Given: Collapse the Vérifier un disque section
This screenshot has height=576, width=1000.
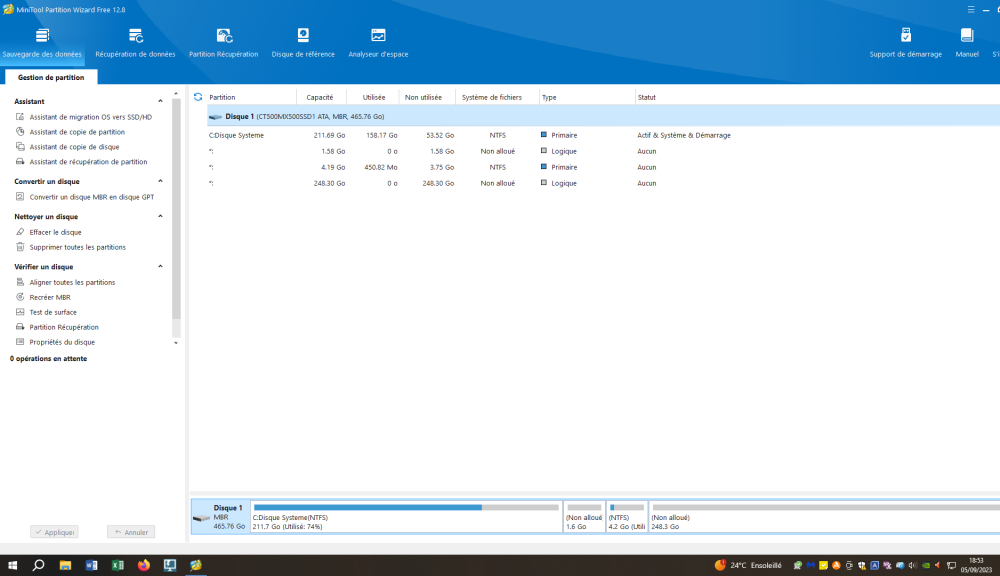Looking at the screenshot, I should point(161,267).
